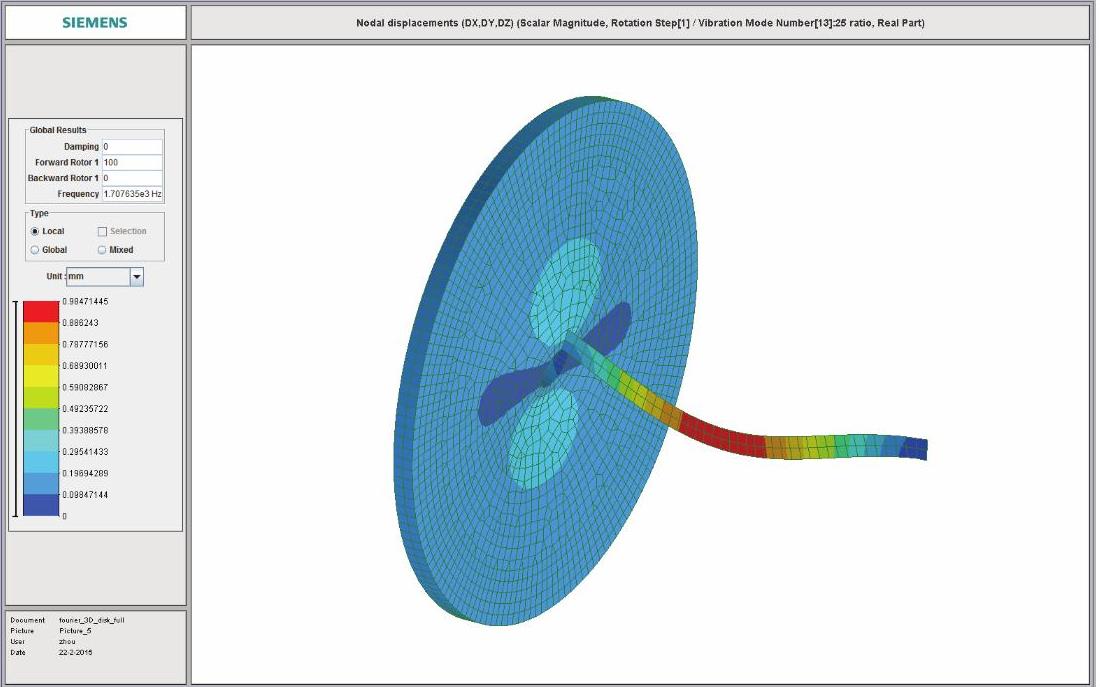Click the mm unit combo box field
This screenshot has height=687, width=1100.
[x=97, y=276]
